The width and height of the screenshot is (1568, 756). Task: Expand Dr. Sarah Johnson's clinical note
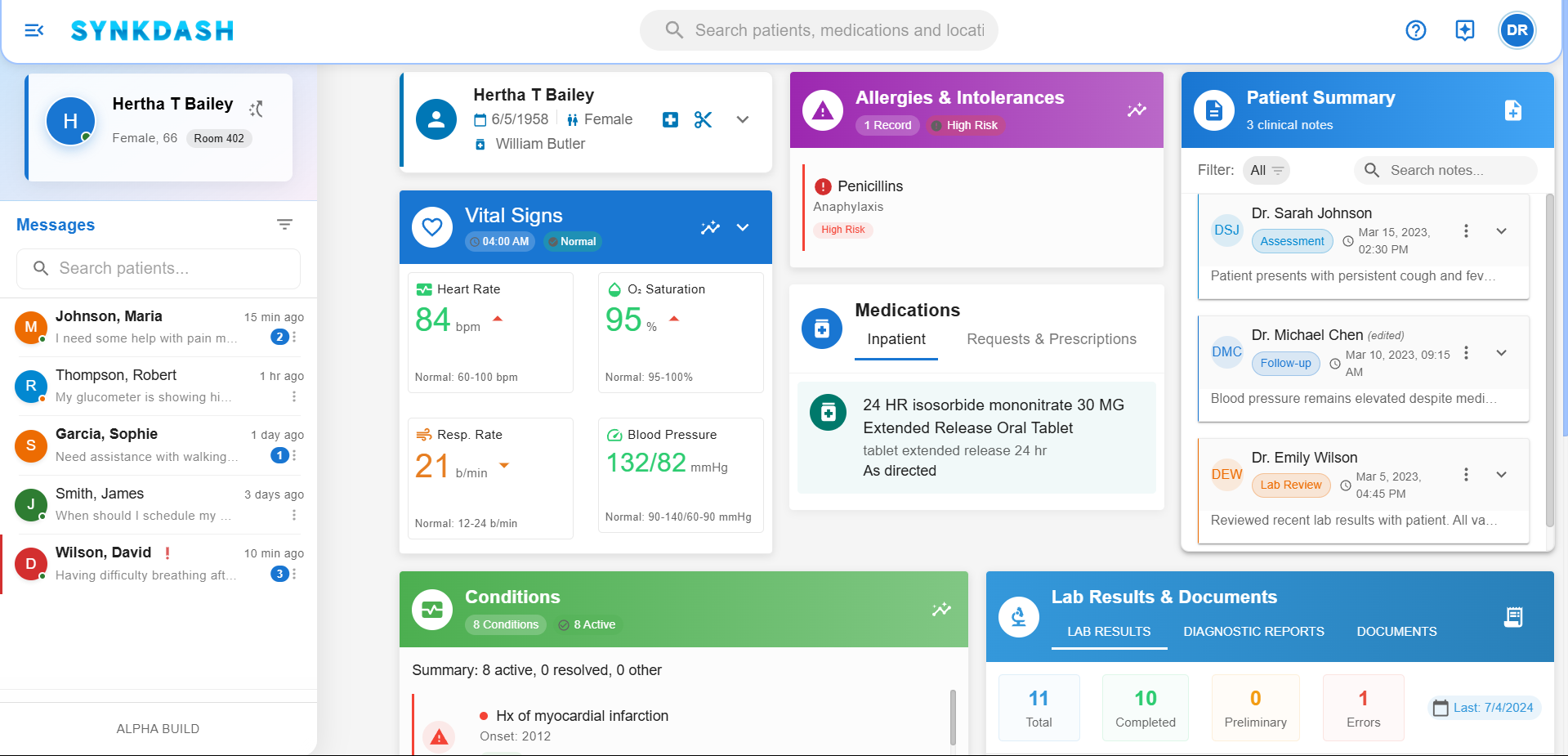coord(1501,231)
